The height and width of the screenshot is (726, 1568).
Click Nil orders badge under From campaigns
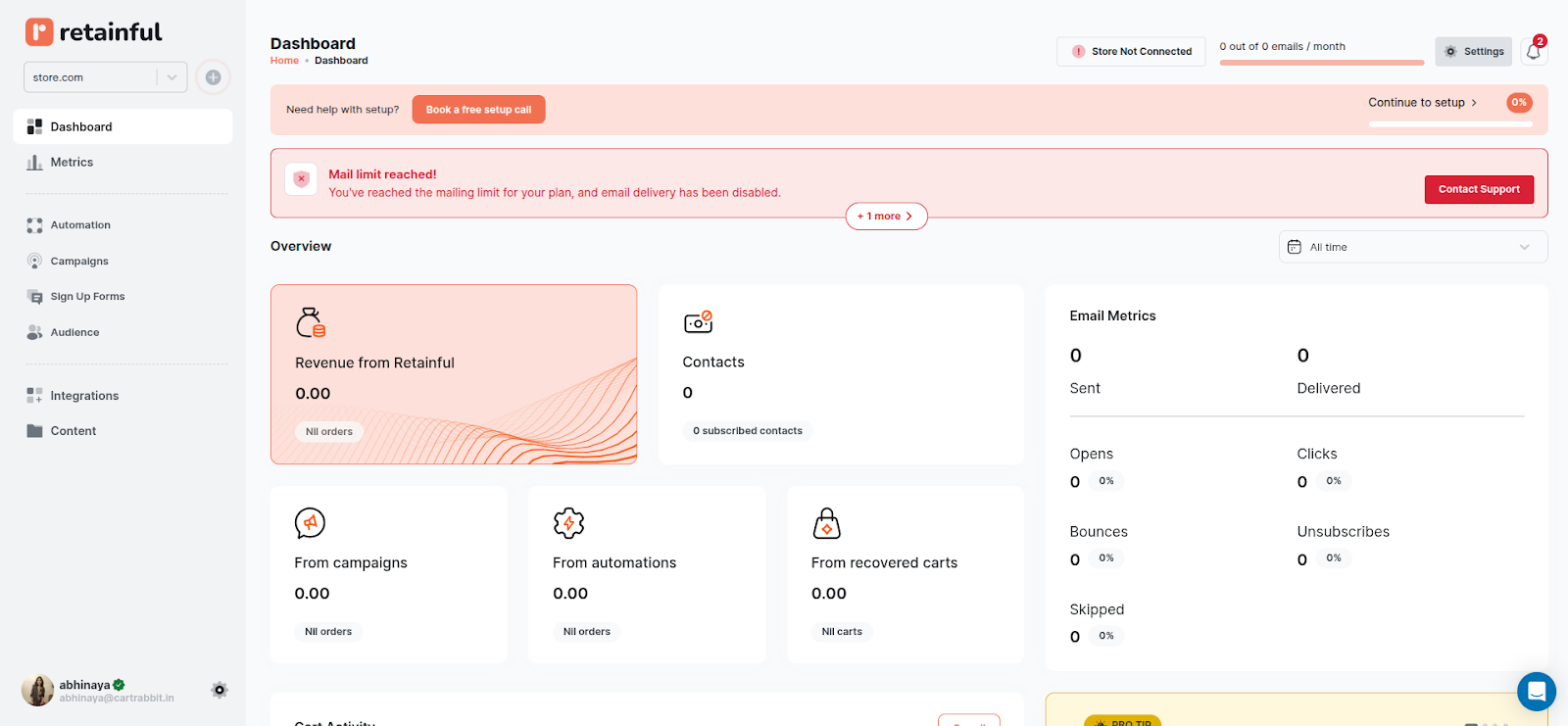click(x=328, y=632)
